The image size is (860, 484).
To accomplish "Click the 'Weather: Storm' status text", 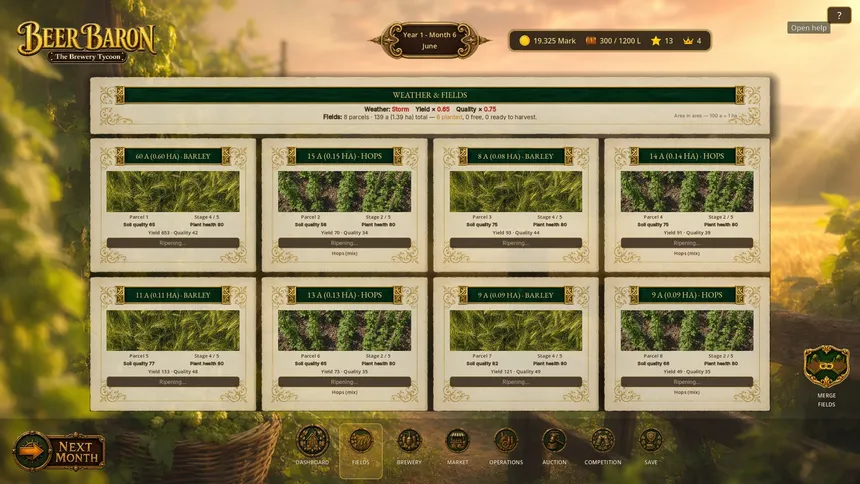I will (x=387, y=109).
